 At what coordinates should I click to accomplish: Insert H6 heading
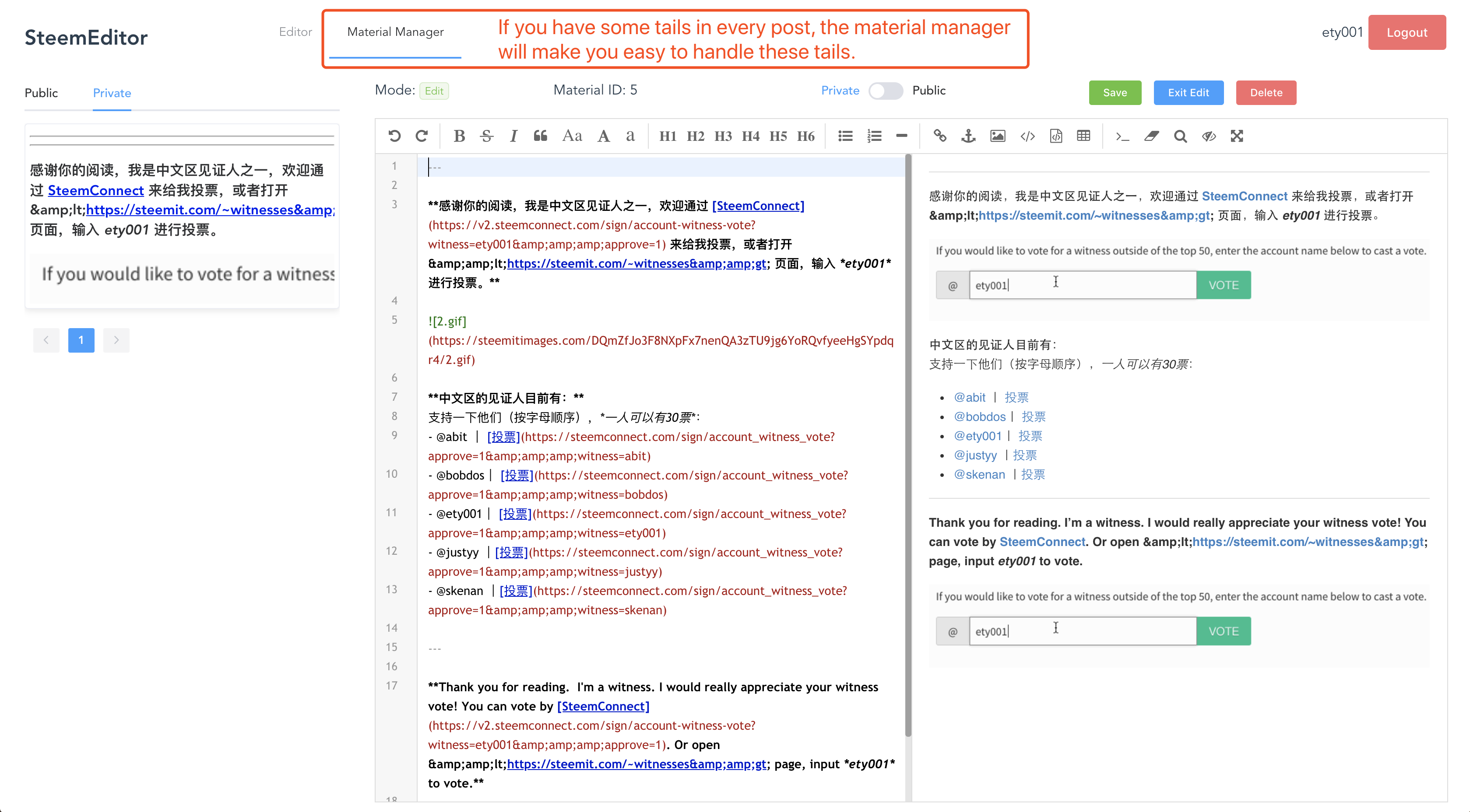point(806,136)
